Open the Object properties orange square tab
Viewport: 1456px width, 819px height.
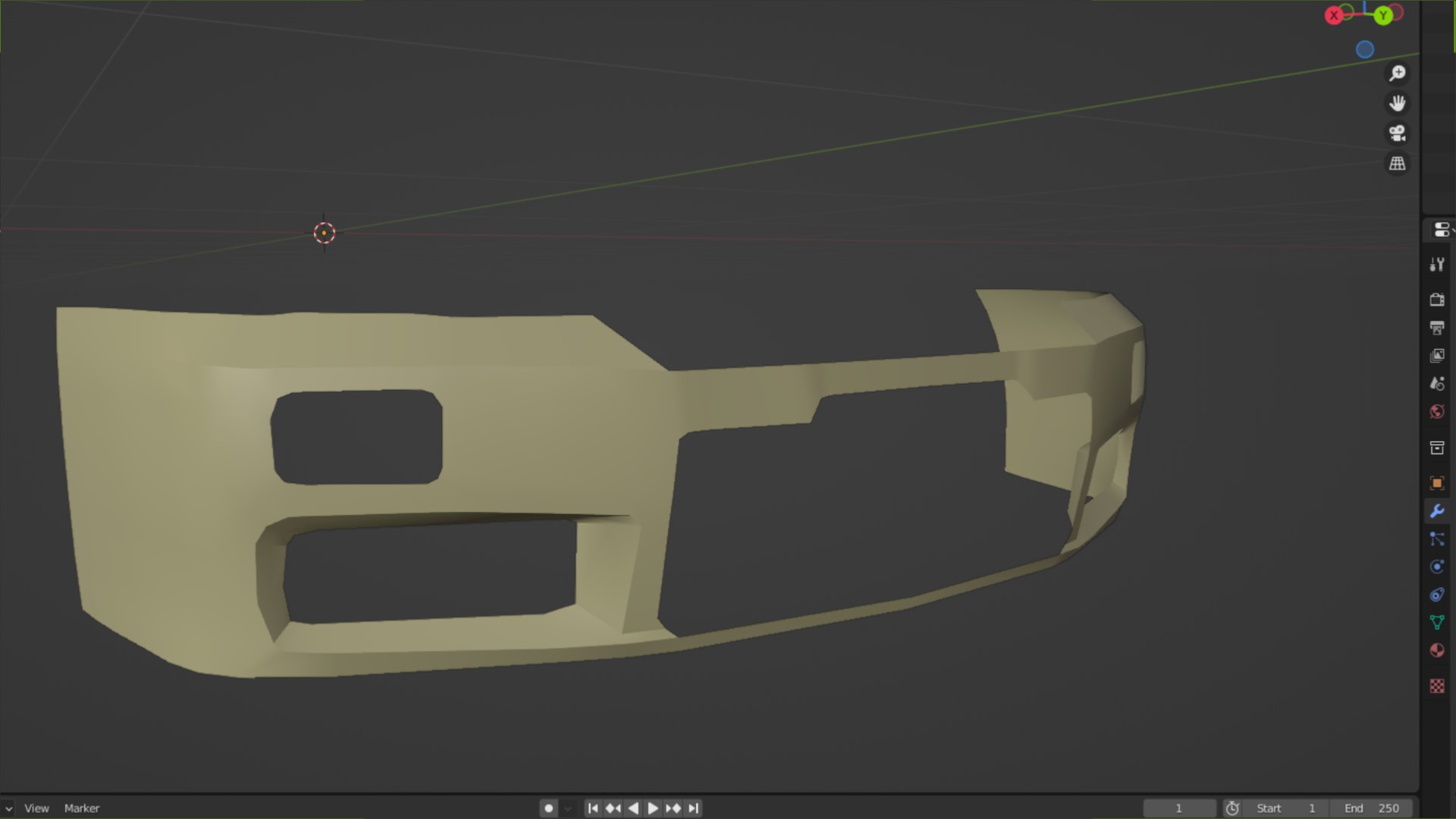coord(1436,483)
